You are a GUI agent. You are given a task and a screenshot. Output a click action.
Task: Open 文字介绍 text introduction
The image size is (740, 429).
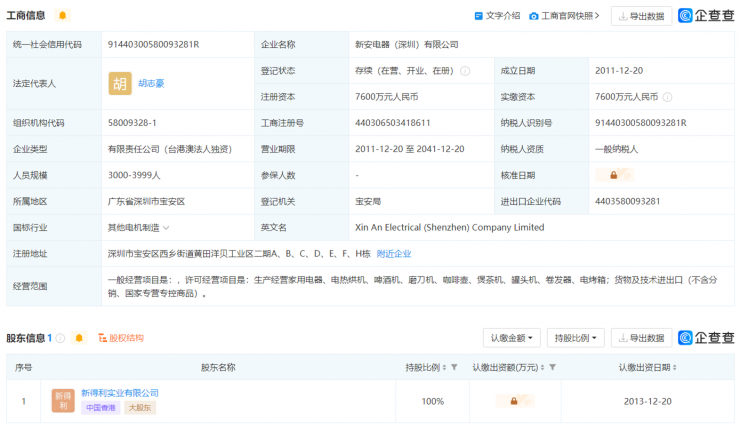497,16
